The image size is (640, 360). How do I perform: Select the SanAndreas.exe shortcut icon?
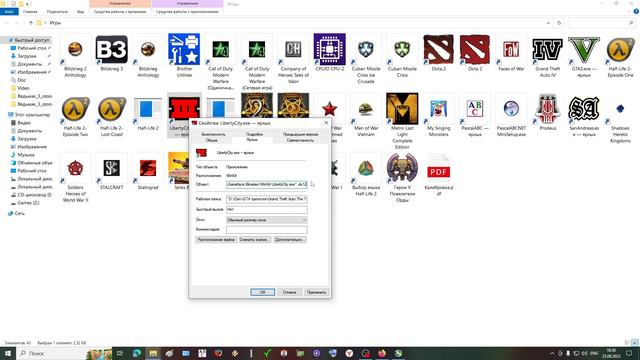tap(584, 109)
